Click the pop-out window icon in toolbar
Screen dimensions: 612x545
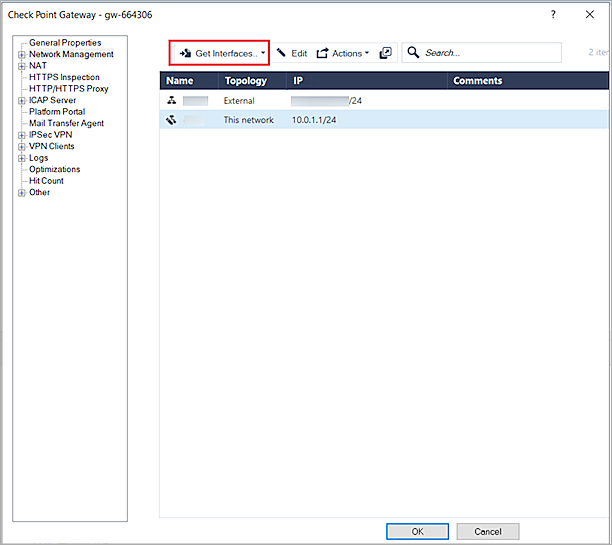coord(386,53)
